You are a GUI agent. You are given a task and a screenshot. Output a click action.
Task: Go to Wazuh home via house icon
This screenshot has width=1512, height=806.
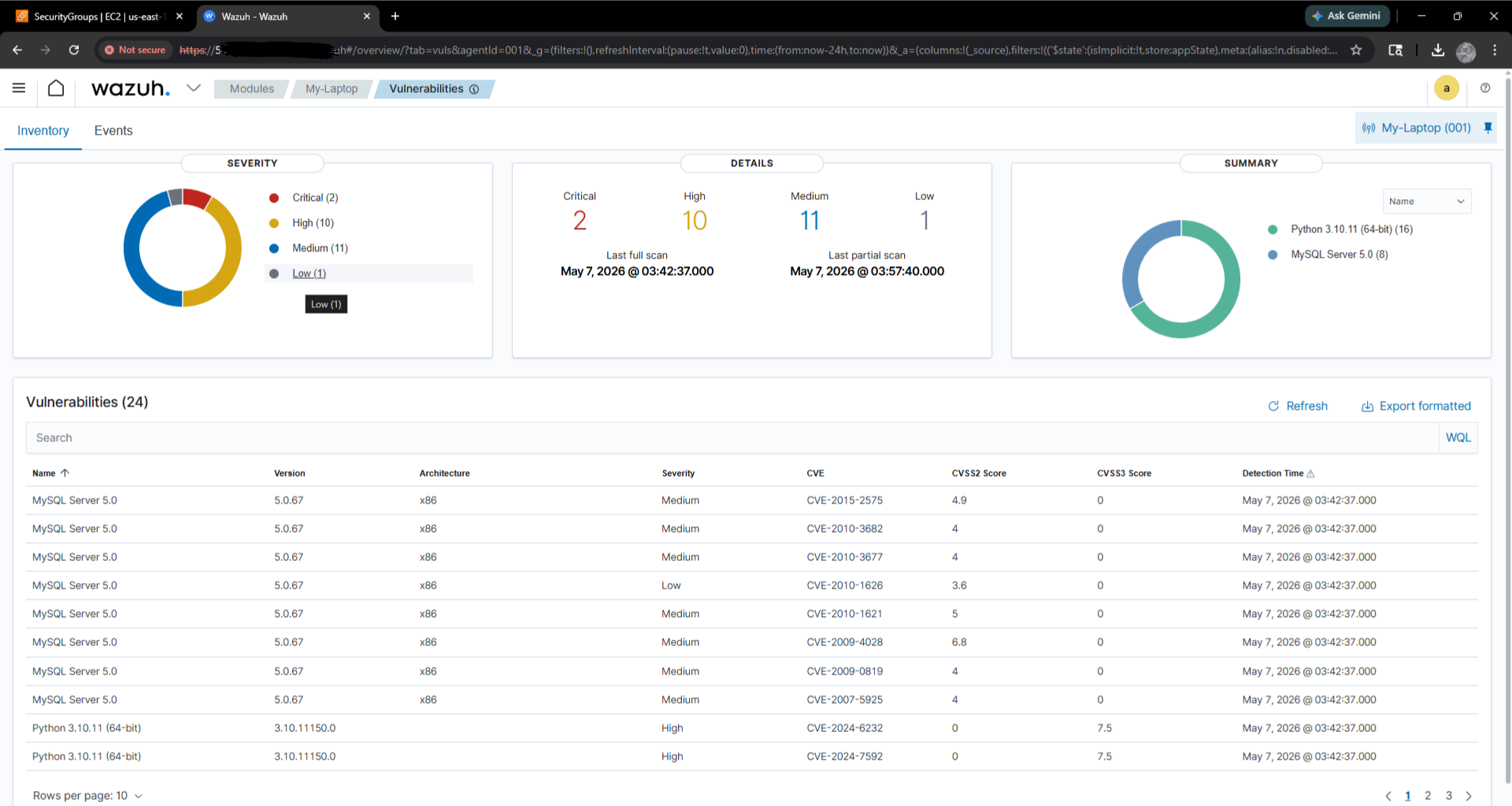56,88
